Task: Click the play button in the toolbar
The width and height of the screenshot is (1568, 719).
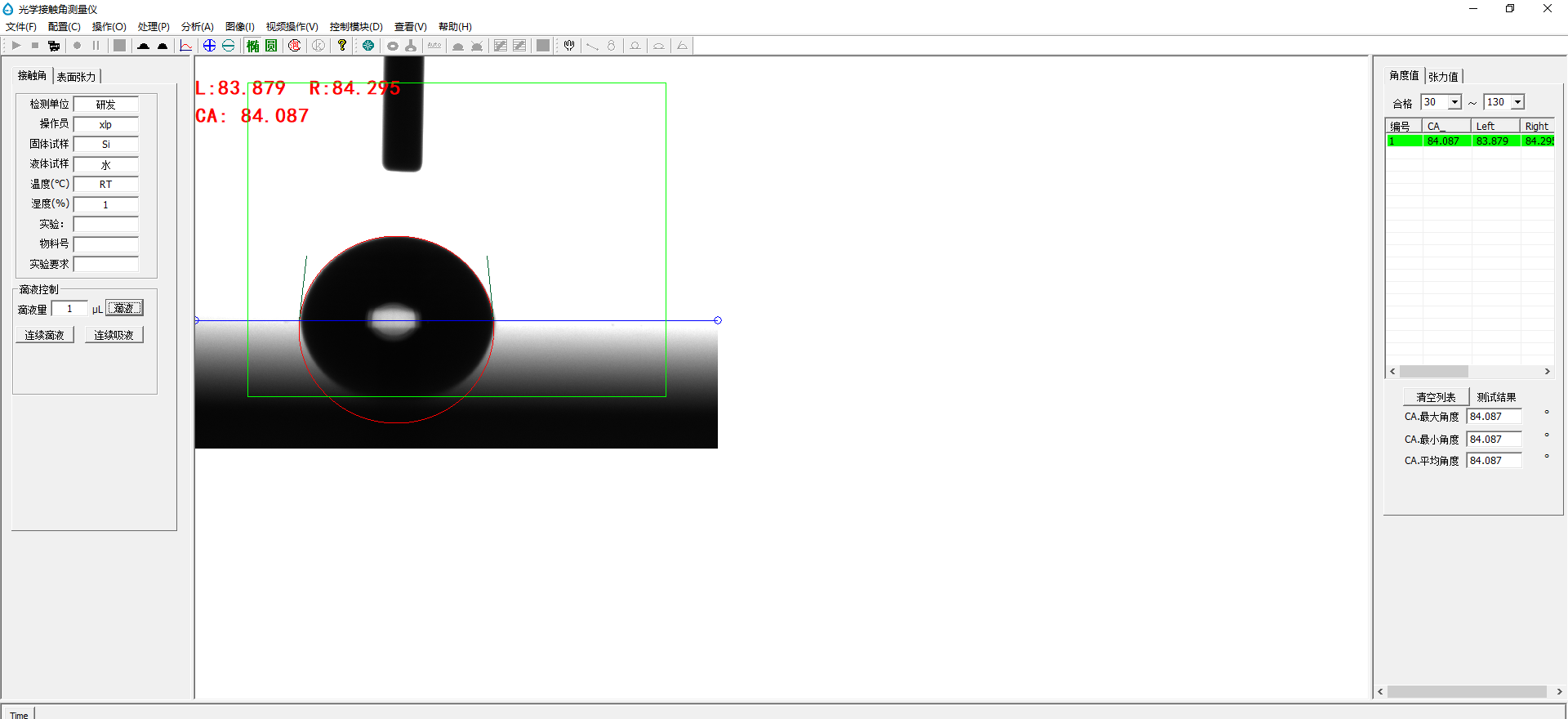Action: click(x=16, y=46)
